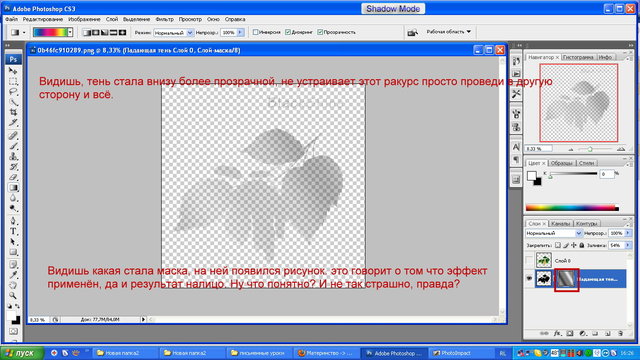
Task: Toggle lock image pixels
Action: (566, 245)
